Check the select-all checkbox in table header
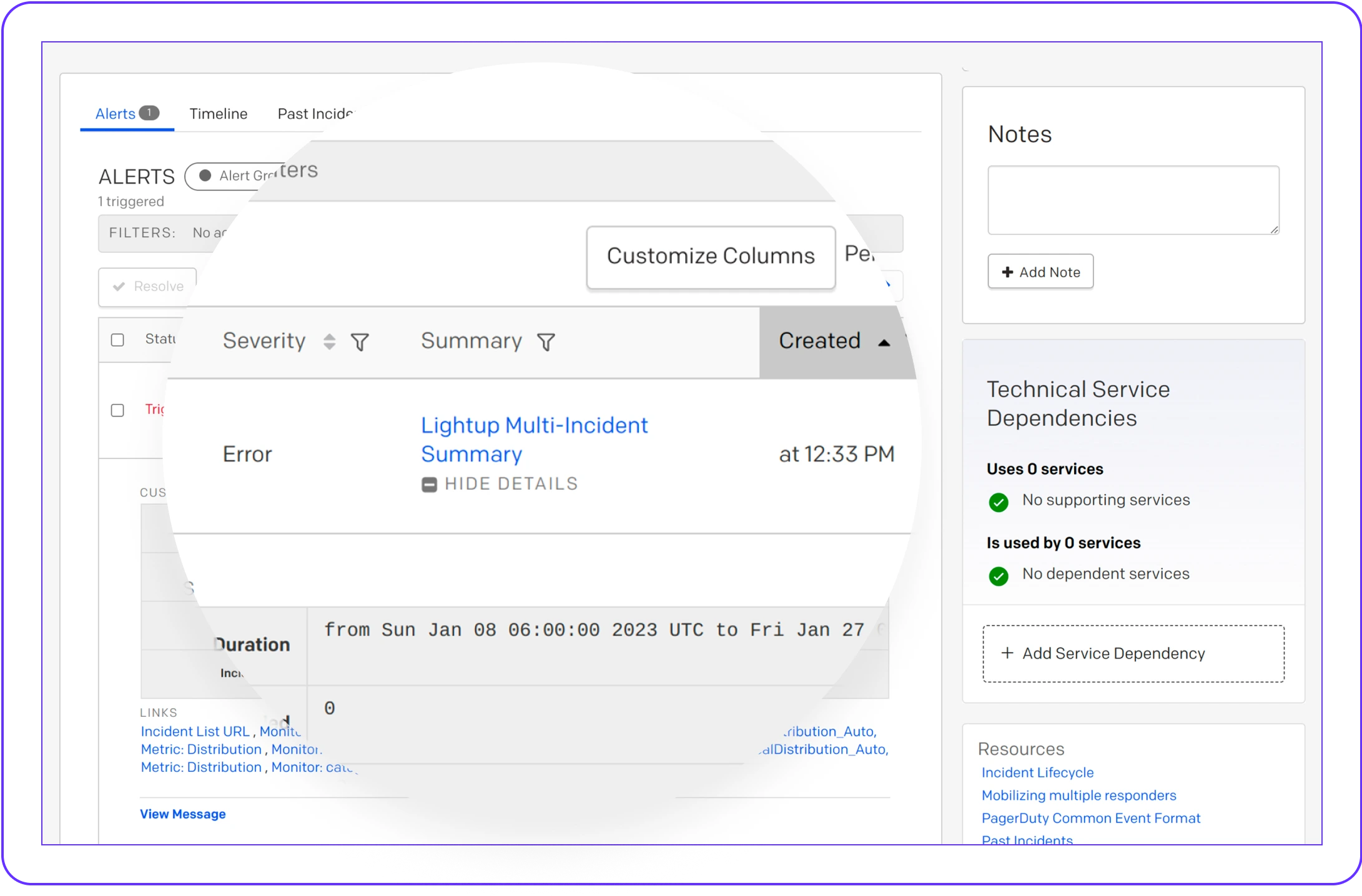1362x896 pixels. tap(117, 340)
